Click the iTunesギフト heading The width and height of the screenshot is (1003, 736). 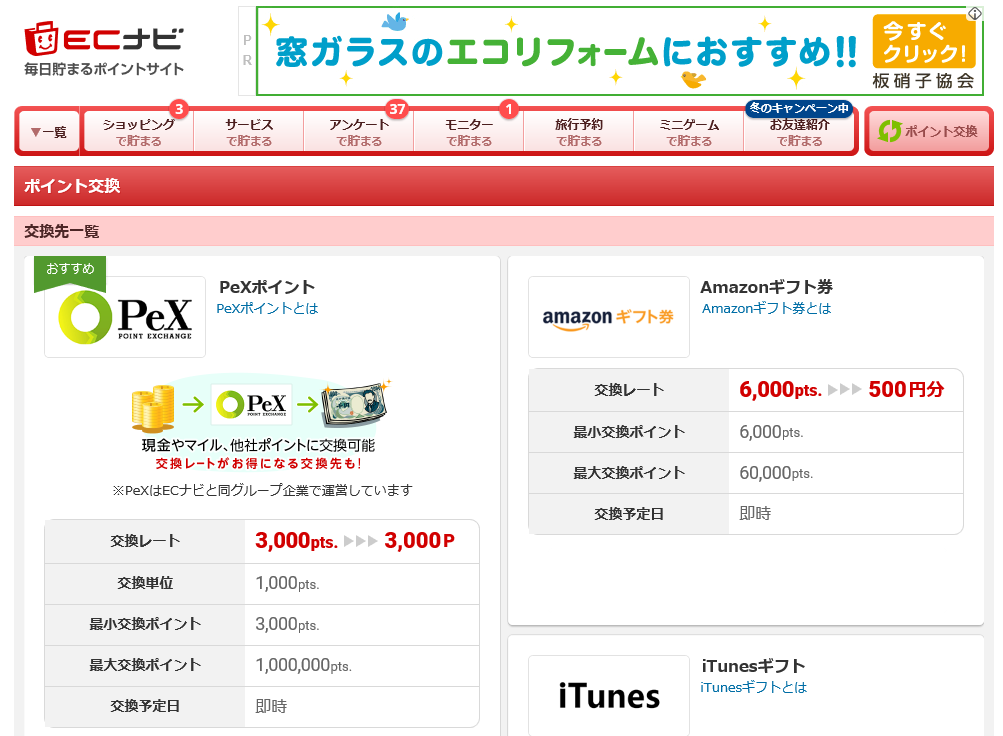tap(754, 666)
